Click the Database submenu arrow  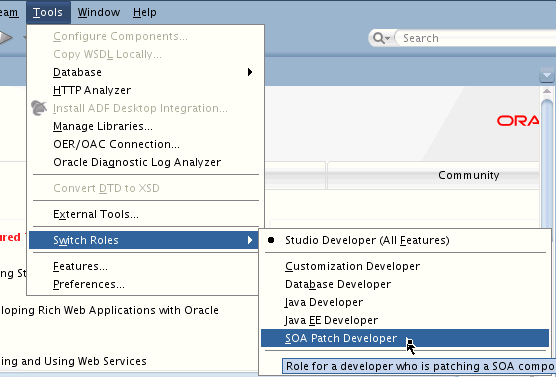pos(250,72)
